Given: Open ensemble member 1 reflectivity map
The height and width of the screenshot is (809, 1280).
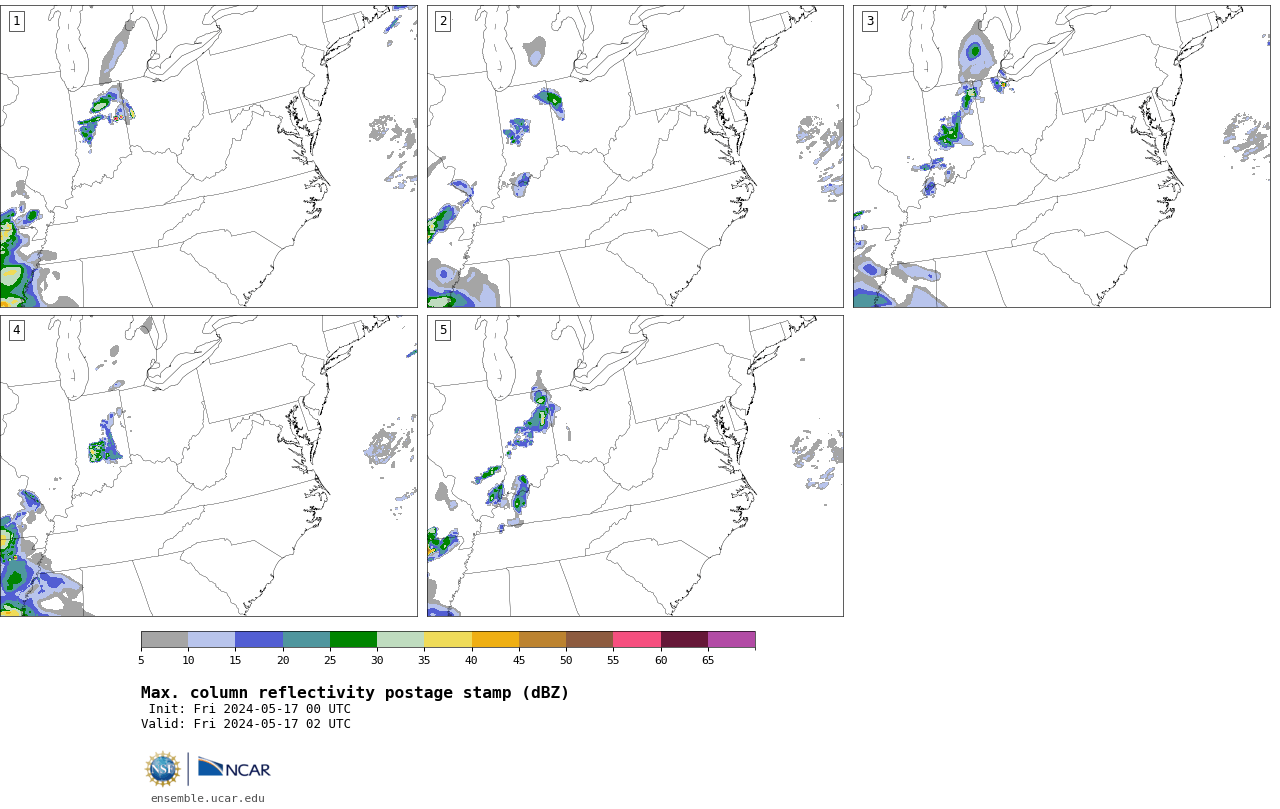Looking at the screenshot, I should tap(208, 156).
